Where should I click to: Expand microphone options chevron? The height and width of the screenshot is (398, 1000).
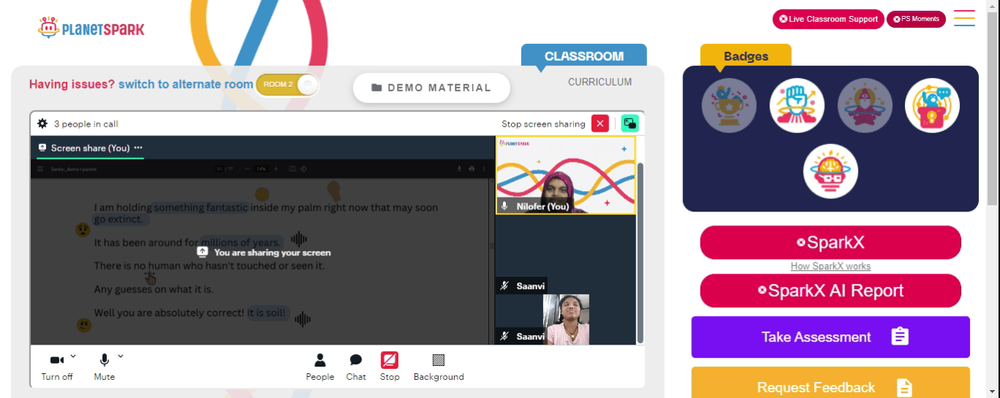121,356
